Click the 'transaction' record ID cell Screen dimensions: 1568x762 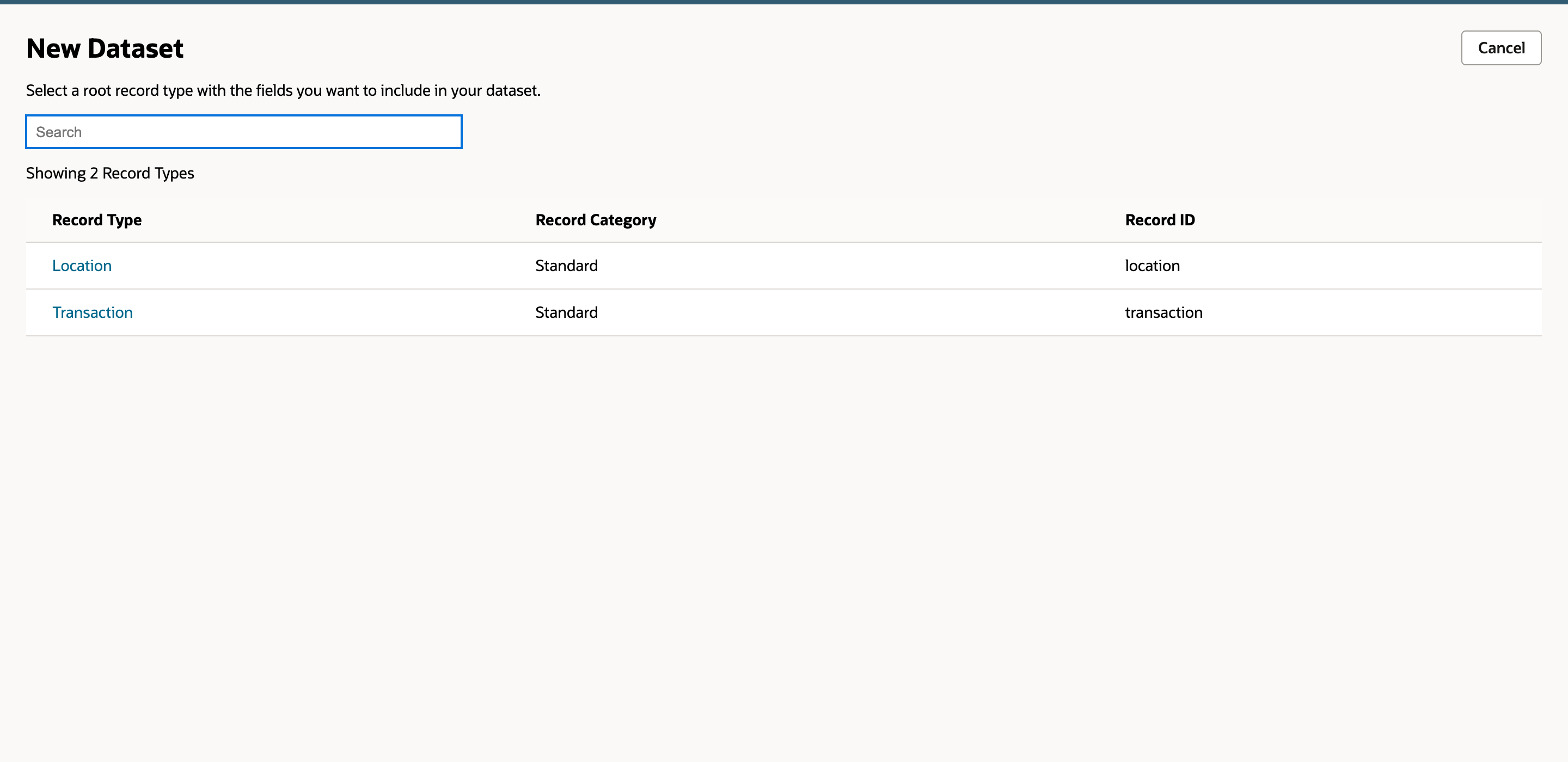tap(1163, 312)
